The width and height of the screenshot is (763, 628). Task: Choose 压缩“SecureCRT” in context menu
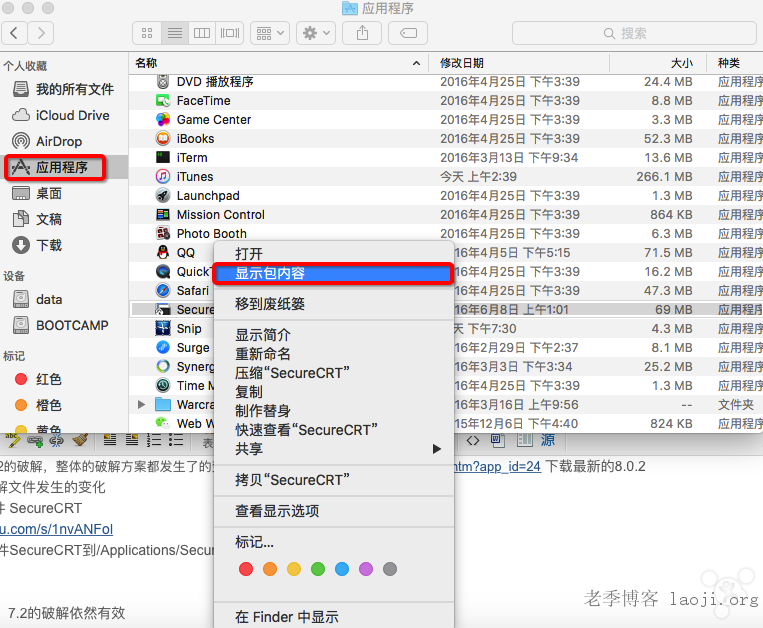[334, 373]
